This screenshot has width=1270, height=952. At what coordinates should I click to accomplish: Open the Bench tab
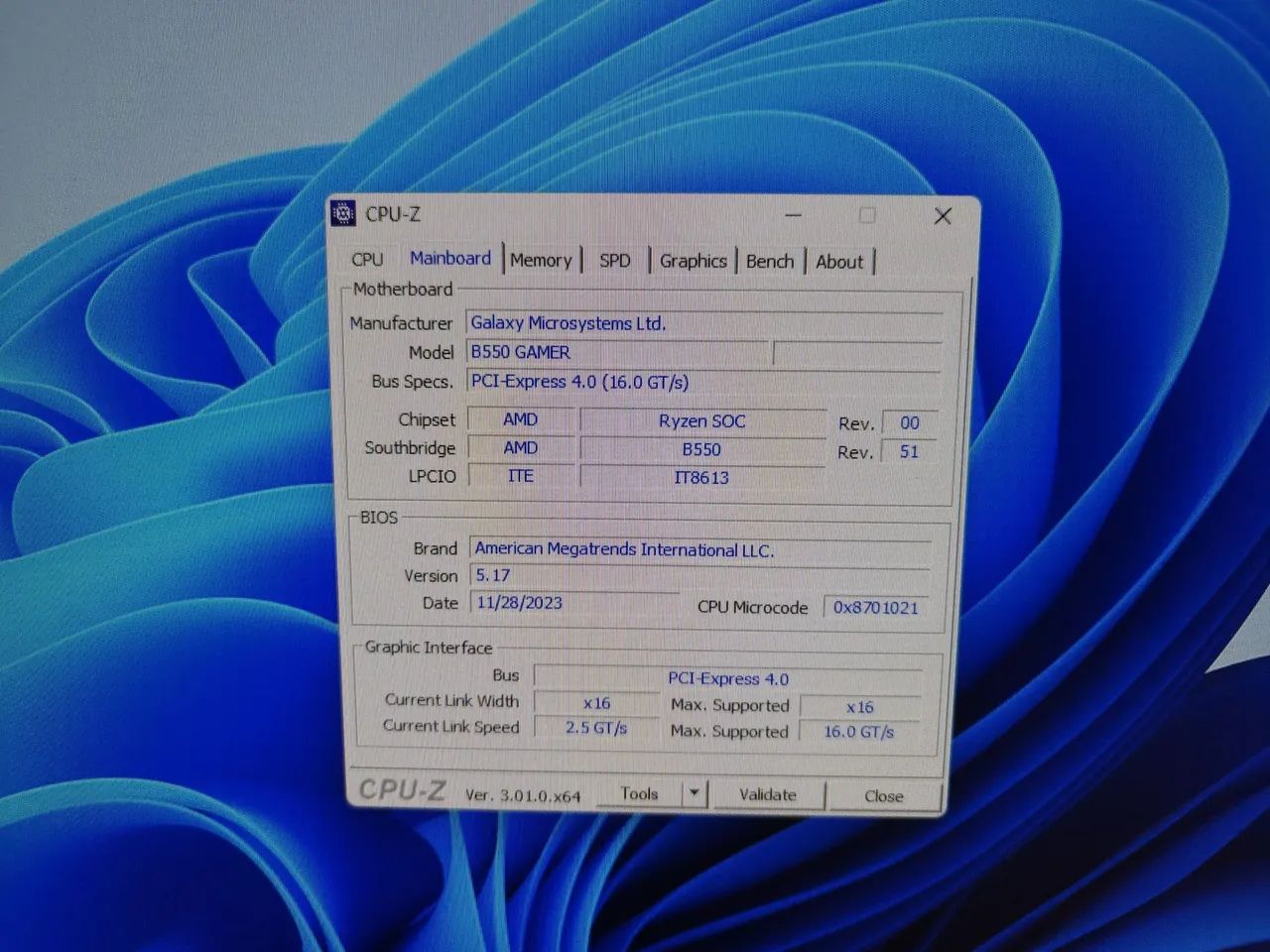coord(770,262)
